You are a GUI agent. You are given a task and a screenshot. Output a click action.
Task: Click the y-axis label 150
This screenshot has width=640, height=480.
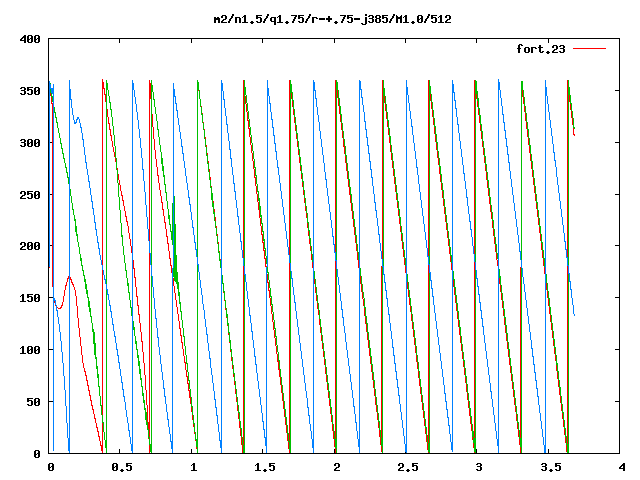(30, 298)
